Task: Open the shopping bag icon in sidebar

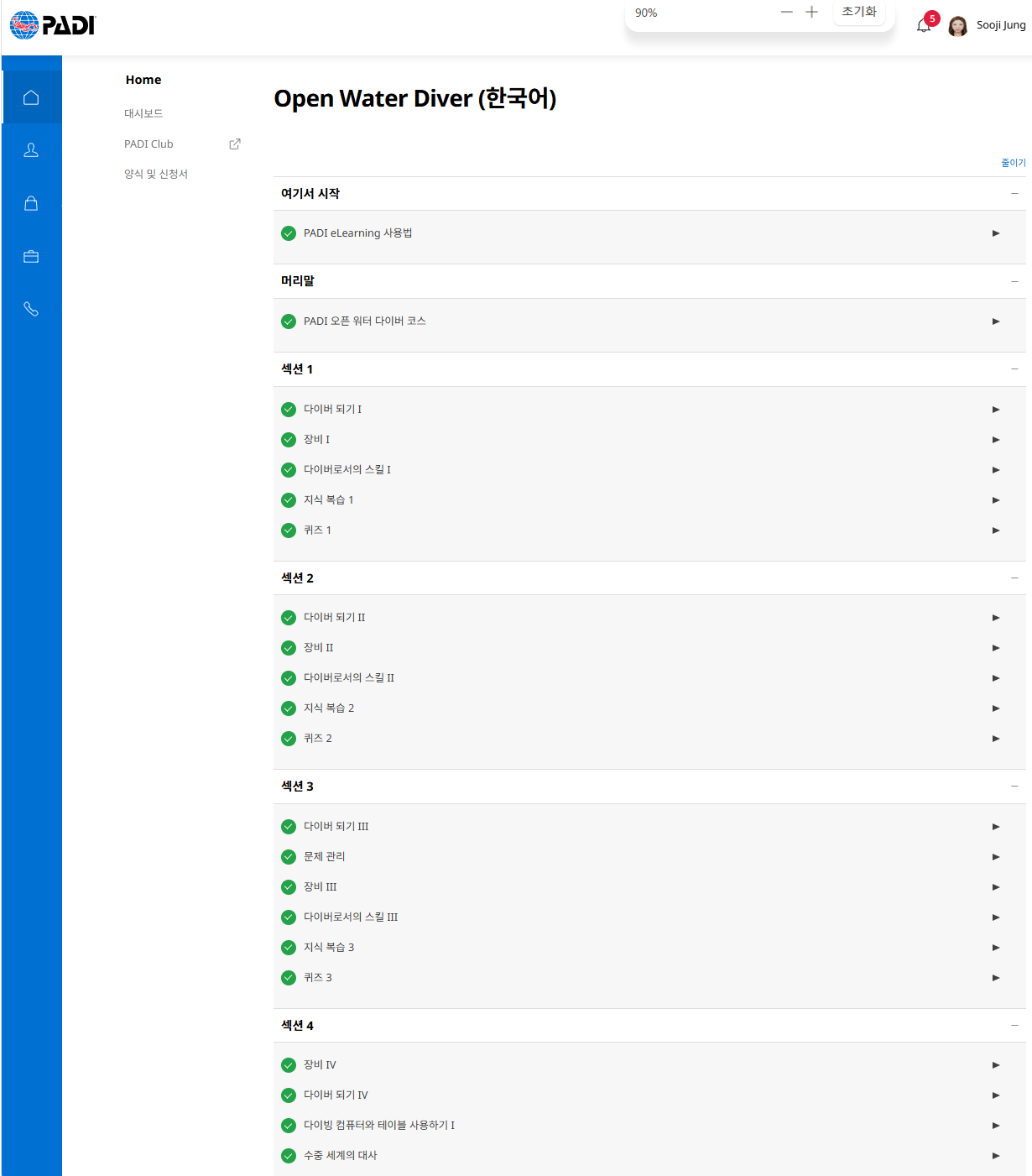Action: pyautogui.click(x=31, y=203)
